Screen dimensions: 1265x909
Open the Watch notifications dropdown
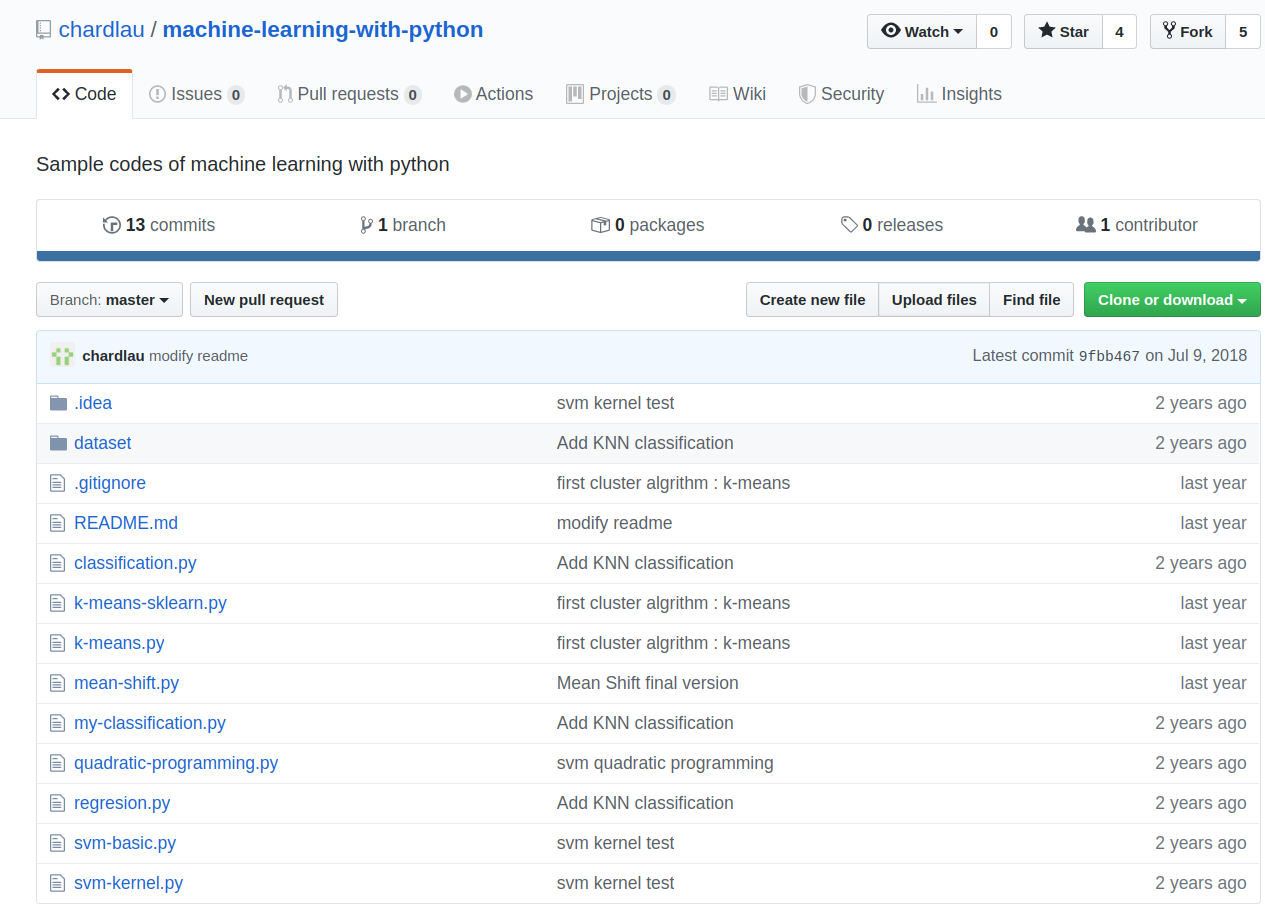click(x=921, y=31)
